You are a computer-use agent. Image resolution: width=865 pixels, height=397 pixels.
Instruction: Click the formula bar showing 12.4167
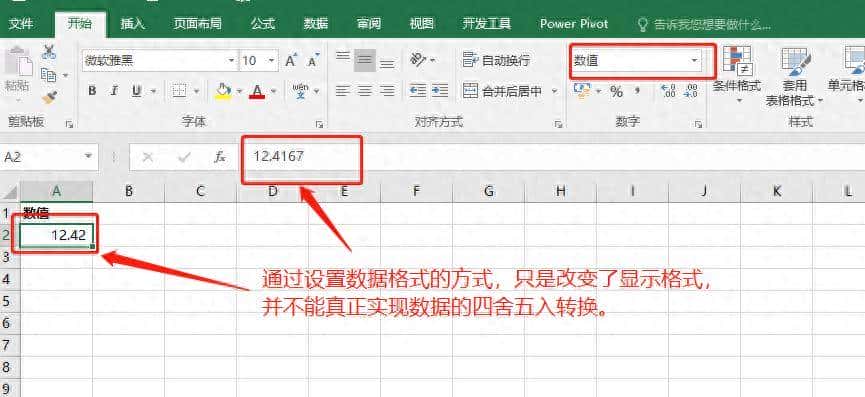pos(552,157)
